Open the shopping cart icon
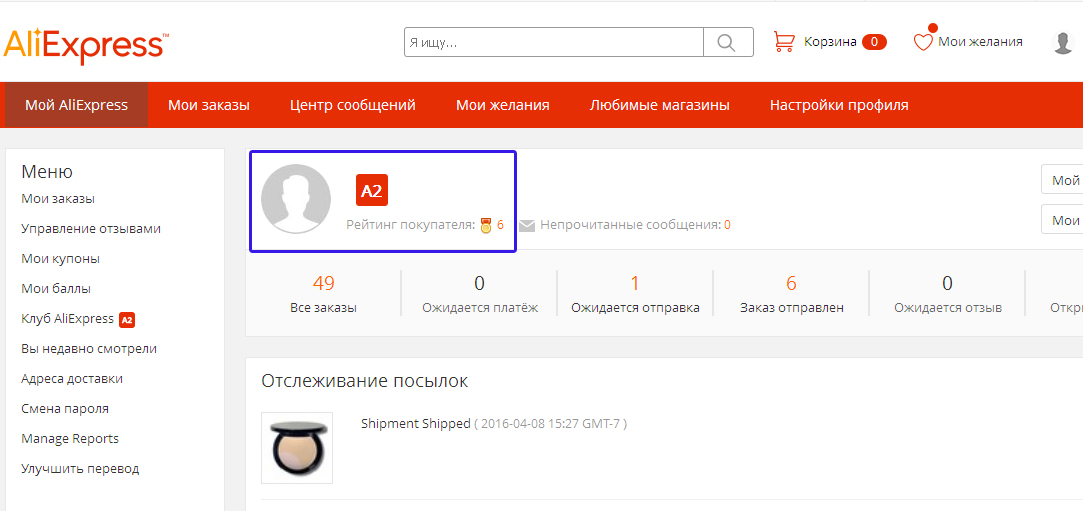1083x511 pixels. click(783, 42)
